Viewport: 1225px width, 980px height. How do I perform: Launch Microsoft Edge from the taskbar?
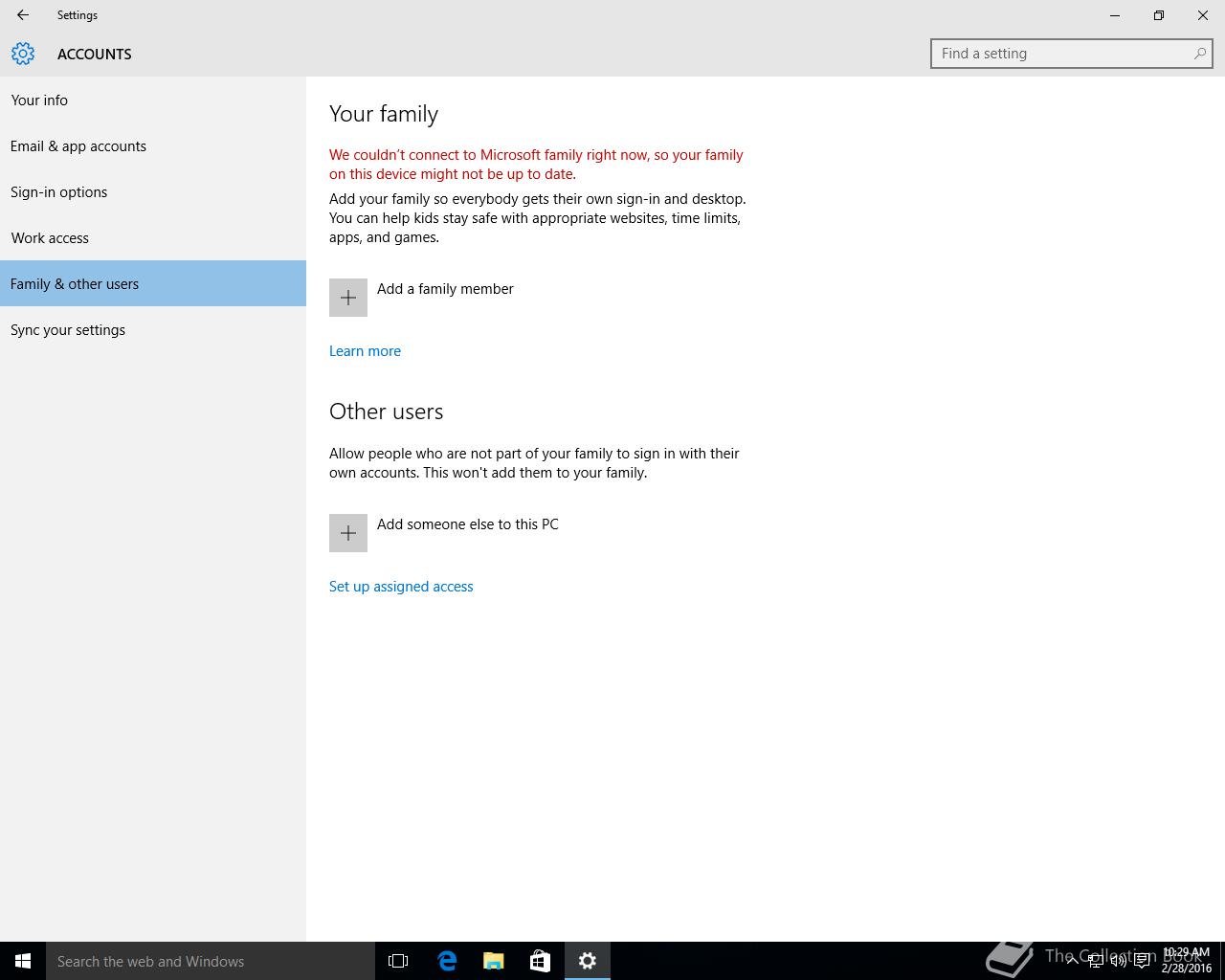pyautogui.click(x=446, y=961)
